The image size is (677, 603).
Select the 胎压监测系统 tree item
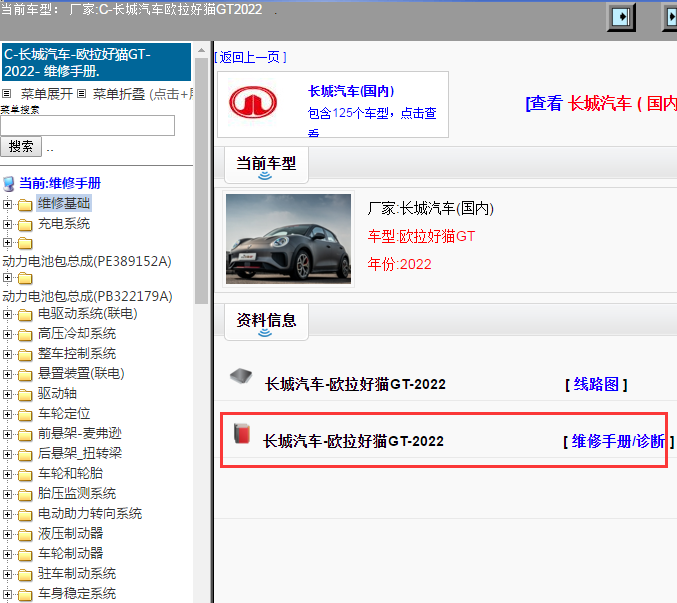(77, 493)
